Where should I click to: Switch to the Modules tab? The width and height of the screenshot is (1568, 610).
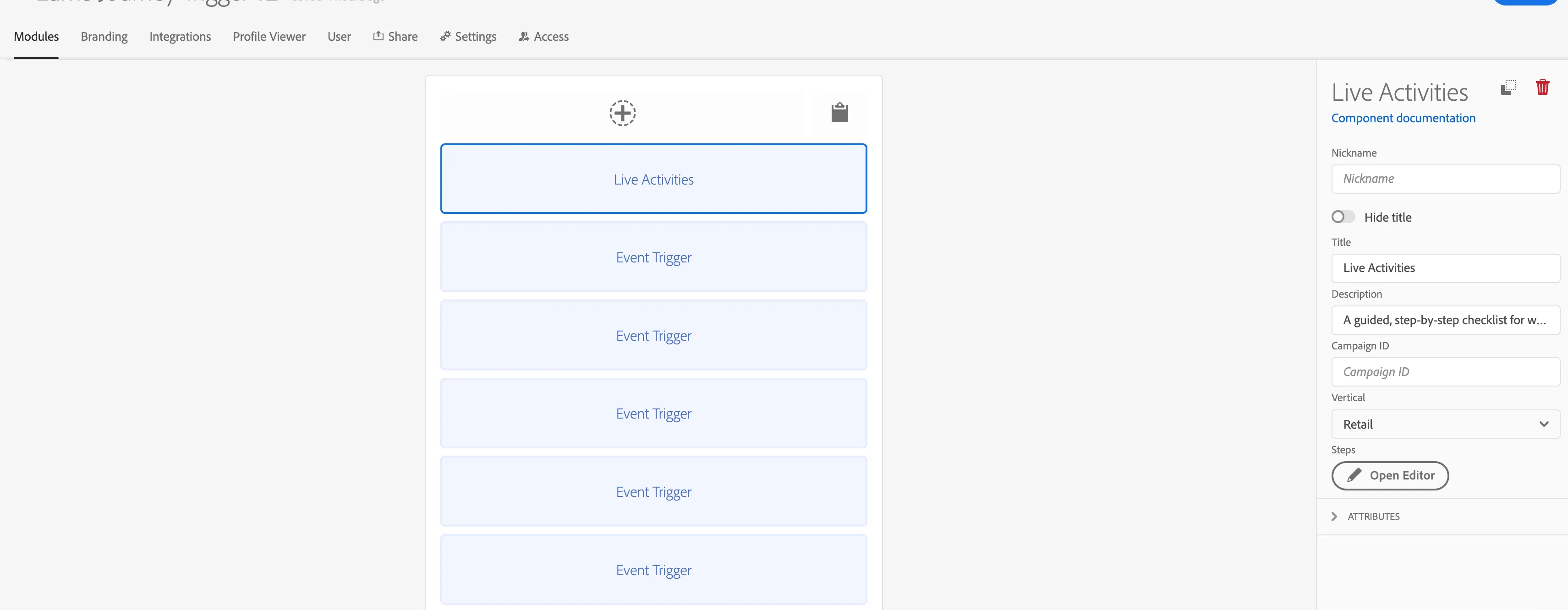[37, 37]
